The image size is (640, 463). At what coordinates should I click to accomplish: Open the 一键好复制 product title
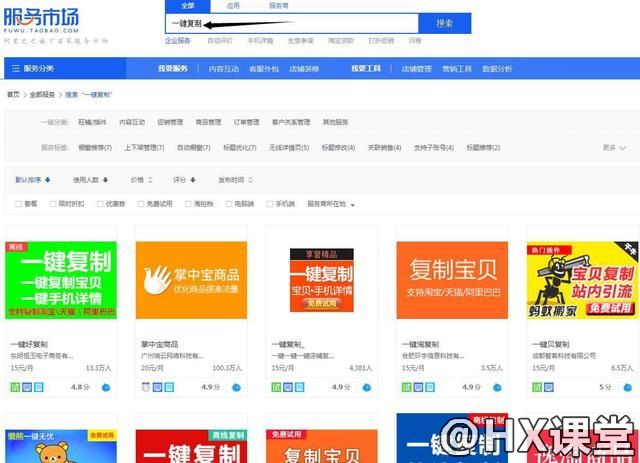(x=29, y=344)
